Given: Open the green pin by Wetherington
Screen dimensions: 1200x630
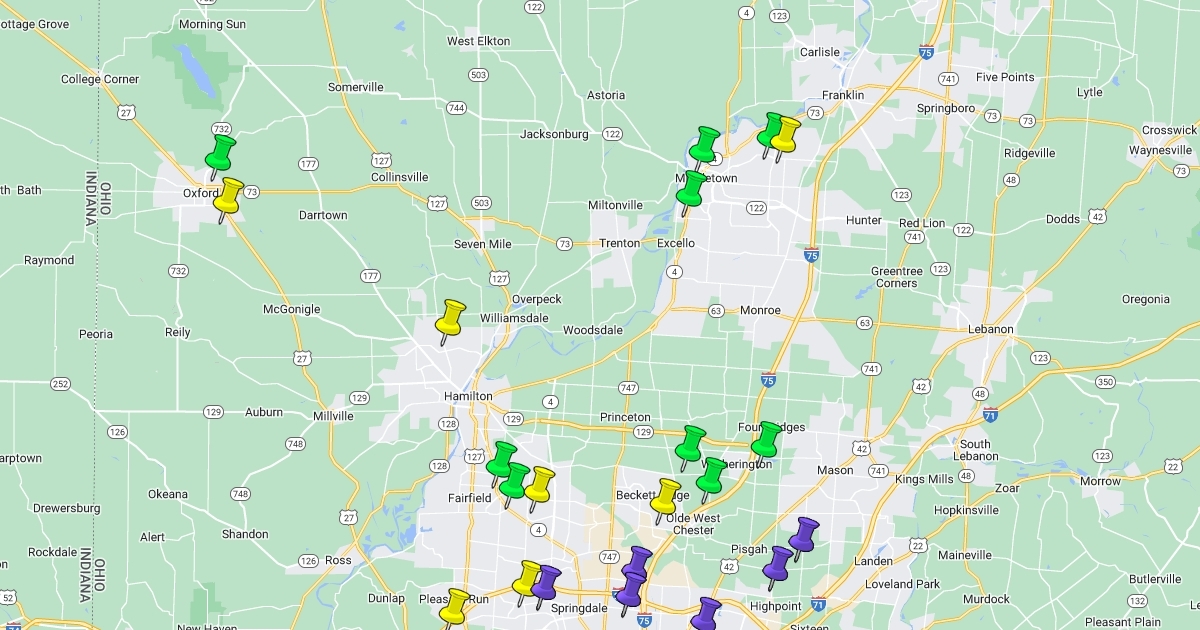Looking at the screenshot, I should pyautogui.click(x=712, y=475).
